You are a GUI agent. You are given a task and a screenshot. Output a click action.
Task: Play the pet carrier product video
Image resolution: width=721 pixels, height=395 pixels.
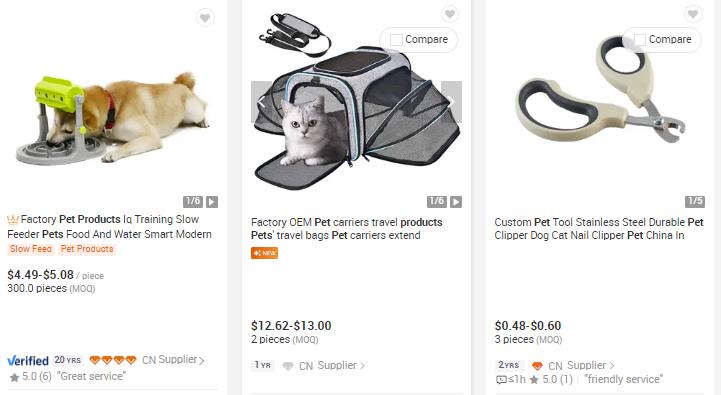456,202
